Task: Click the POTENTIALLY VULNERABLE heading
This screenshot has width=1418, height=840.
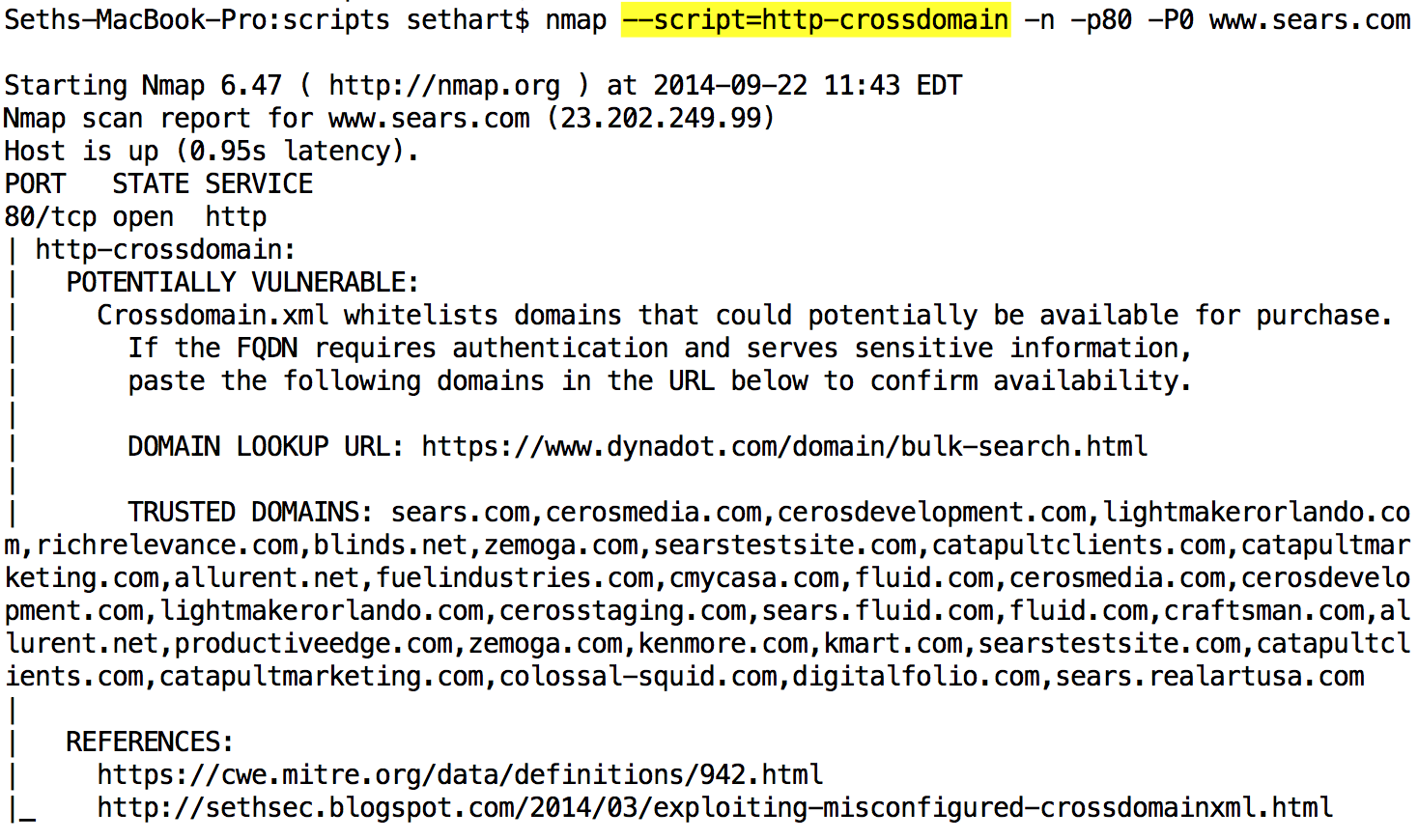Action: coord(242,283)
